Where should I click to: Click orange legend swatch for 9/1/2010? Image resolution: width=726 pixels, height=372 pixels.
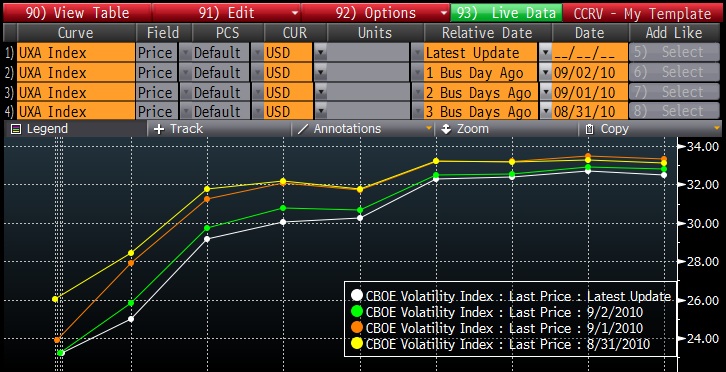(357, 328)
